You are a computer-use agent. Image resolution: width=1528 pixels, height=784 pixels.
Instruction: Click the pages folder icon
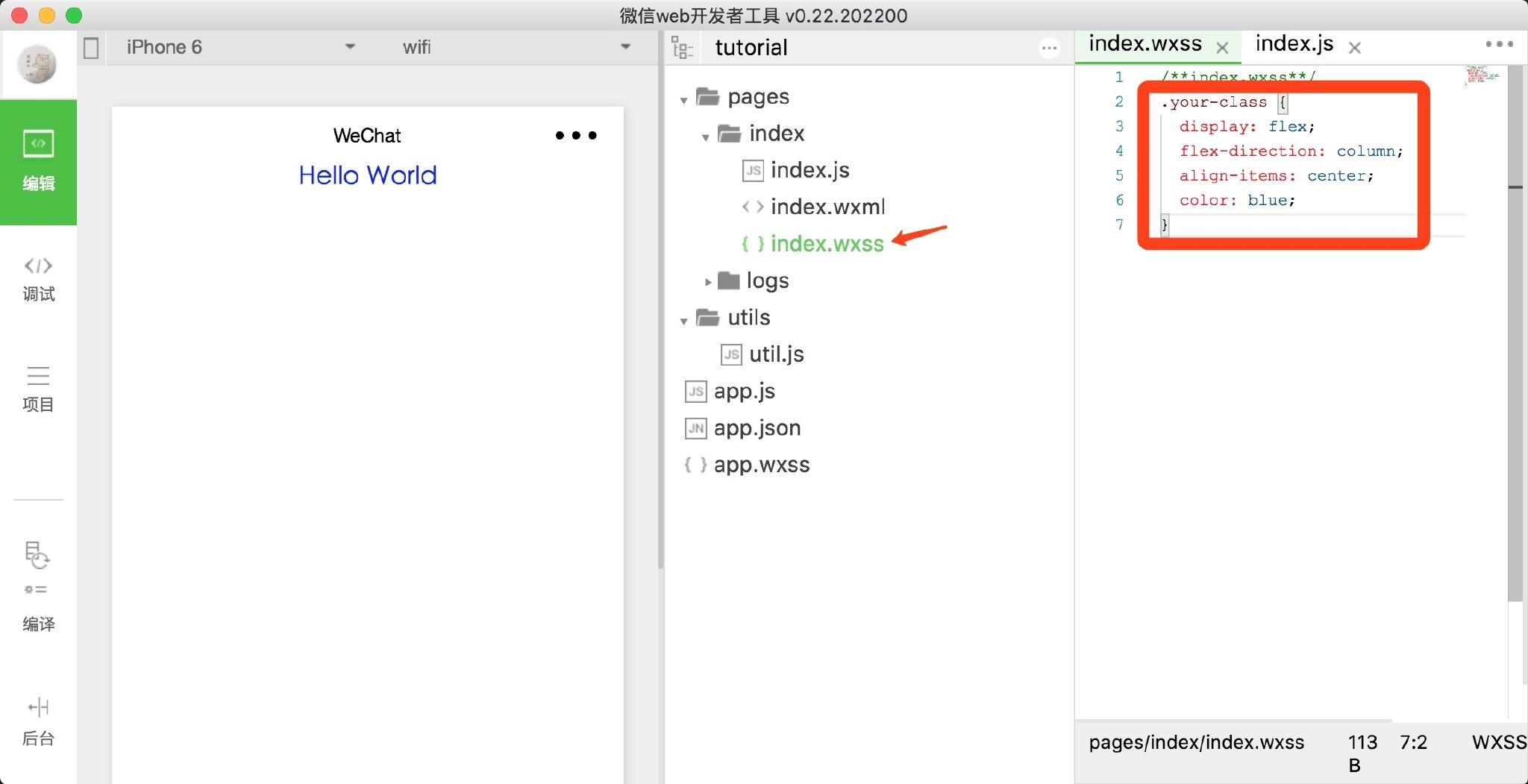(x=707, y=96)
